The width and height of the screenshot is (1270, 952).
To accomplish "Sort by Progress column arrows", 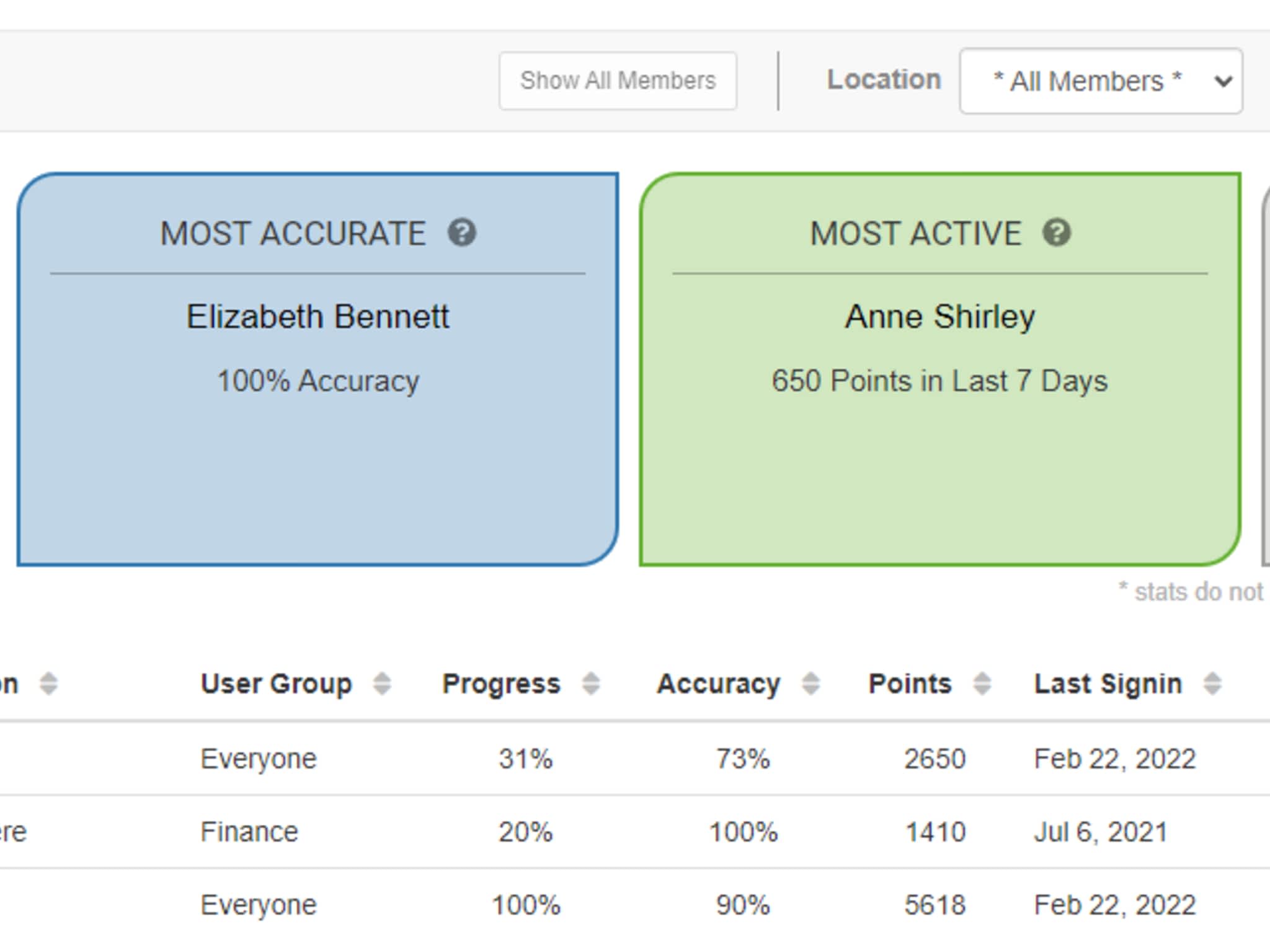I will 591,684.
